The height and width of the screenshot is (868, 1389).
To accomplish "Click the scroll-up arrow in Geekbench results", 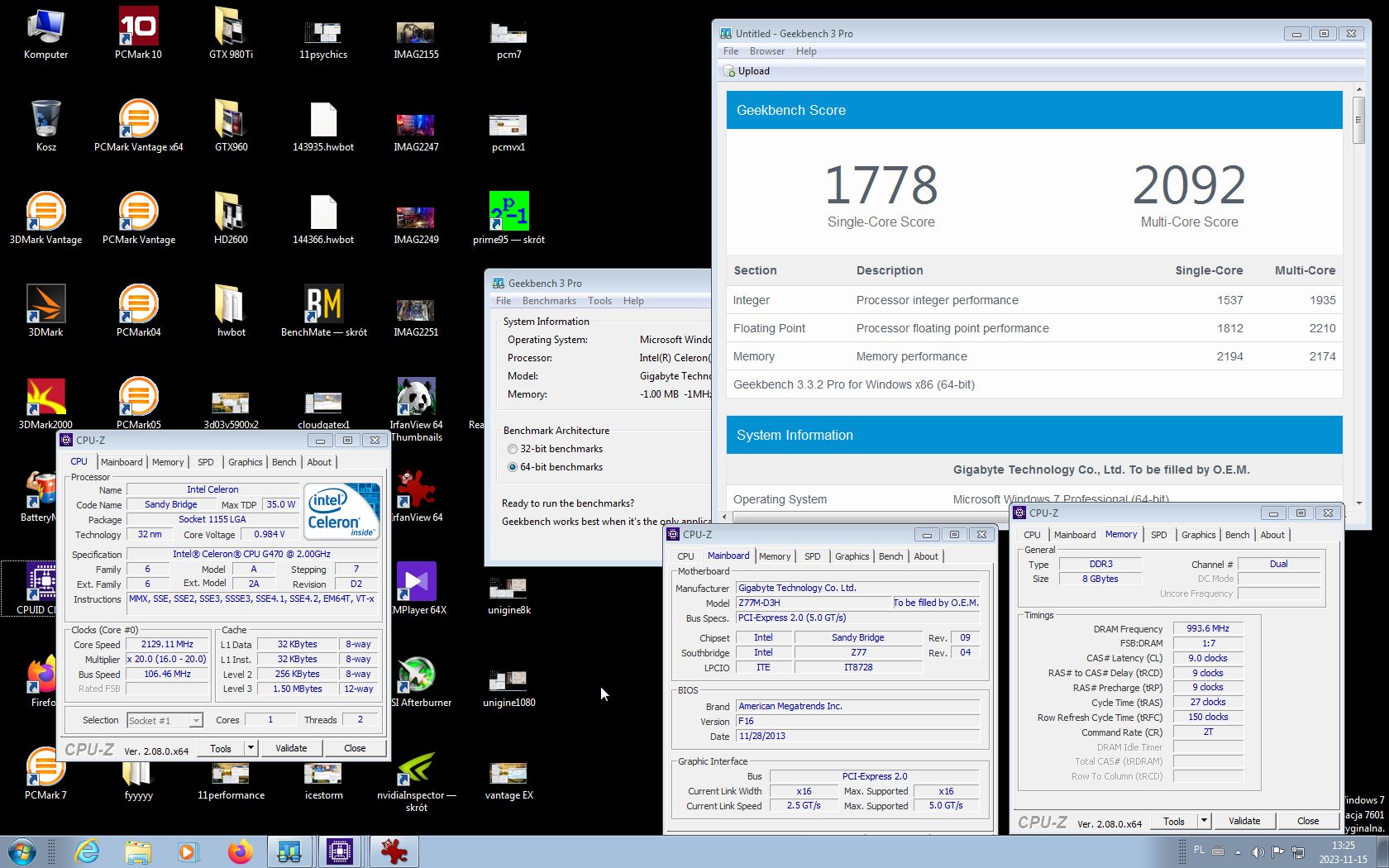I will 1358,88.
